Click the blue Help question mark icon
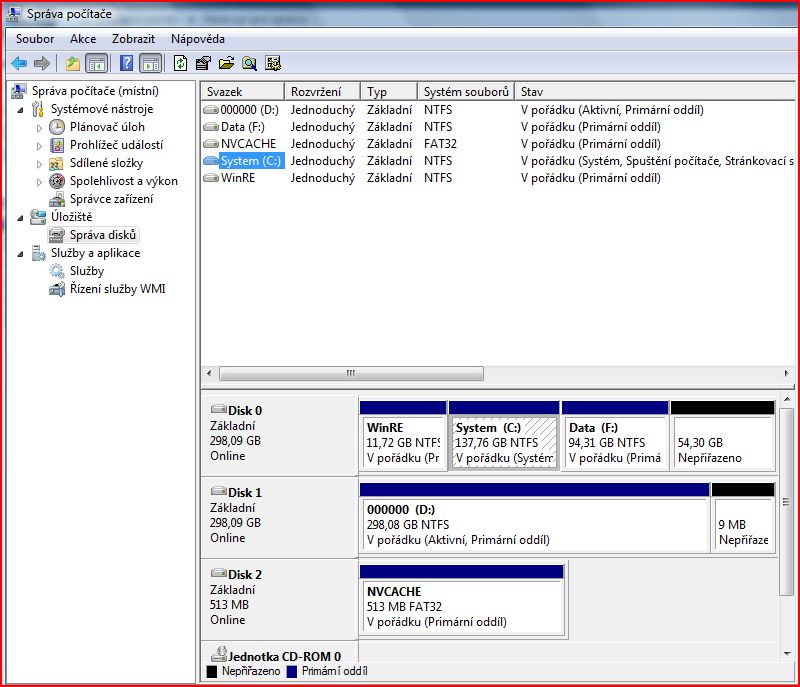The image size is (800, 687). tap(127, 64)
